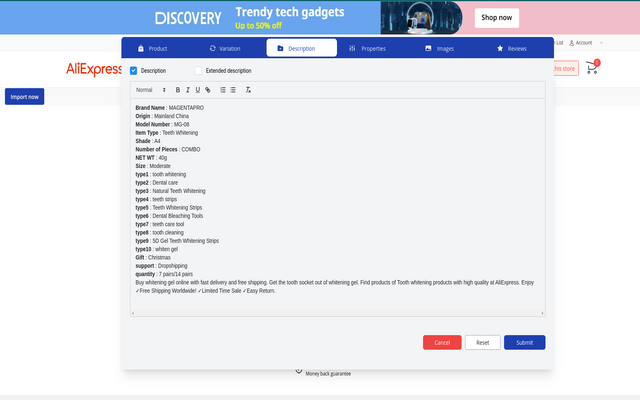Submit the description changes
Image resolution: width=640 pixels, height=400 pixels.
click(524, 342)
